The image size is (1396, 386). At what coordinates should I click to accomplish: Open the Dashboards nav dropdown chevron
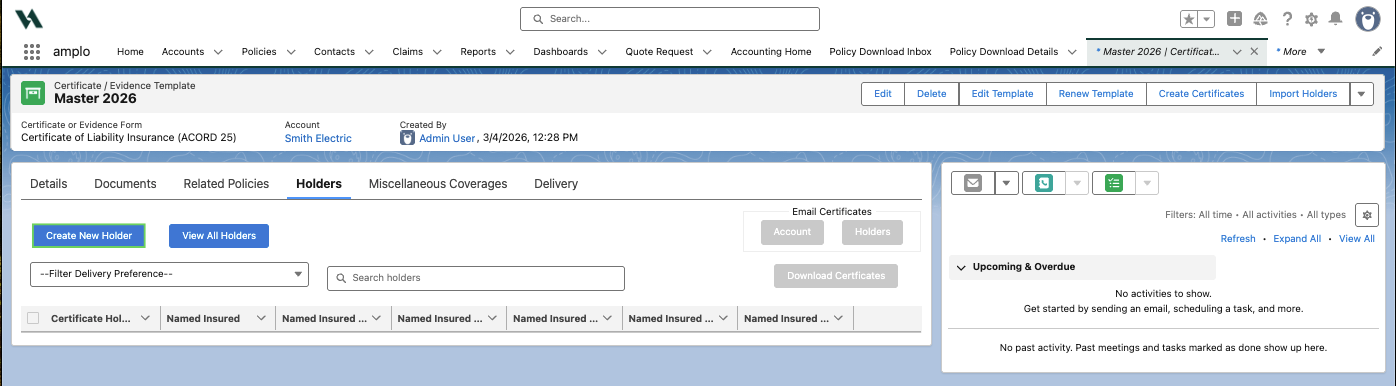click(x=602, y=52)
